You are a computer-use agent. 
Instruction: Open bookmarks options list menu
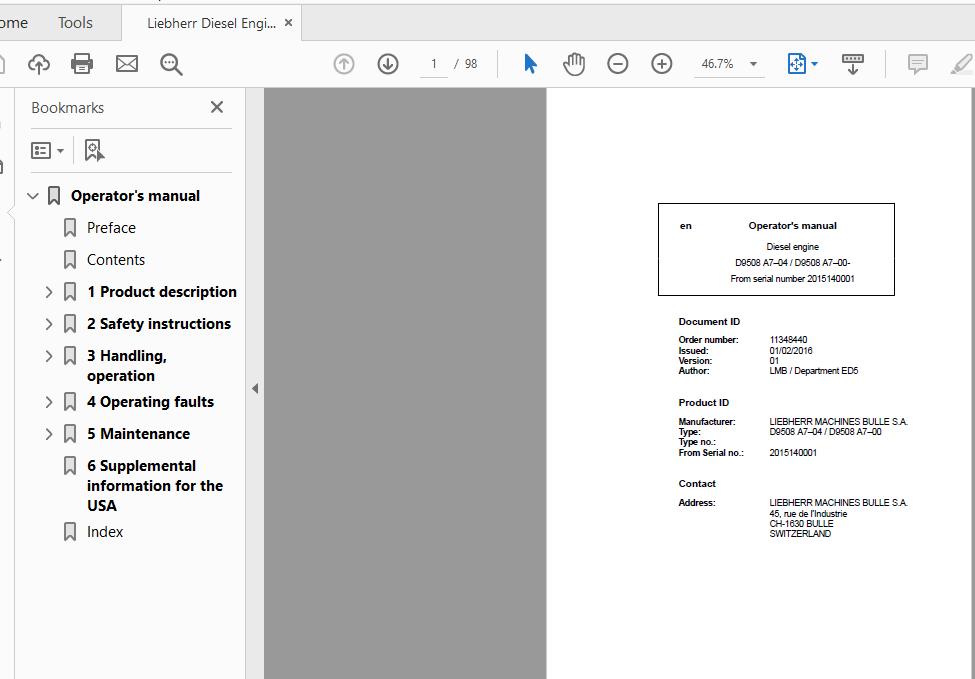[47, 150]
